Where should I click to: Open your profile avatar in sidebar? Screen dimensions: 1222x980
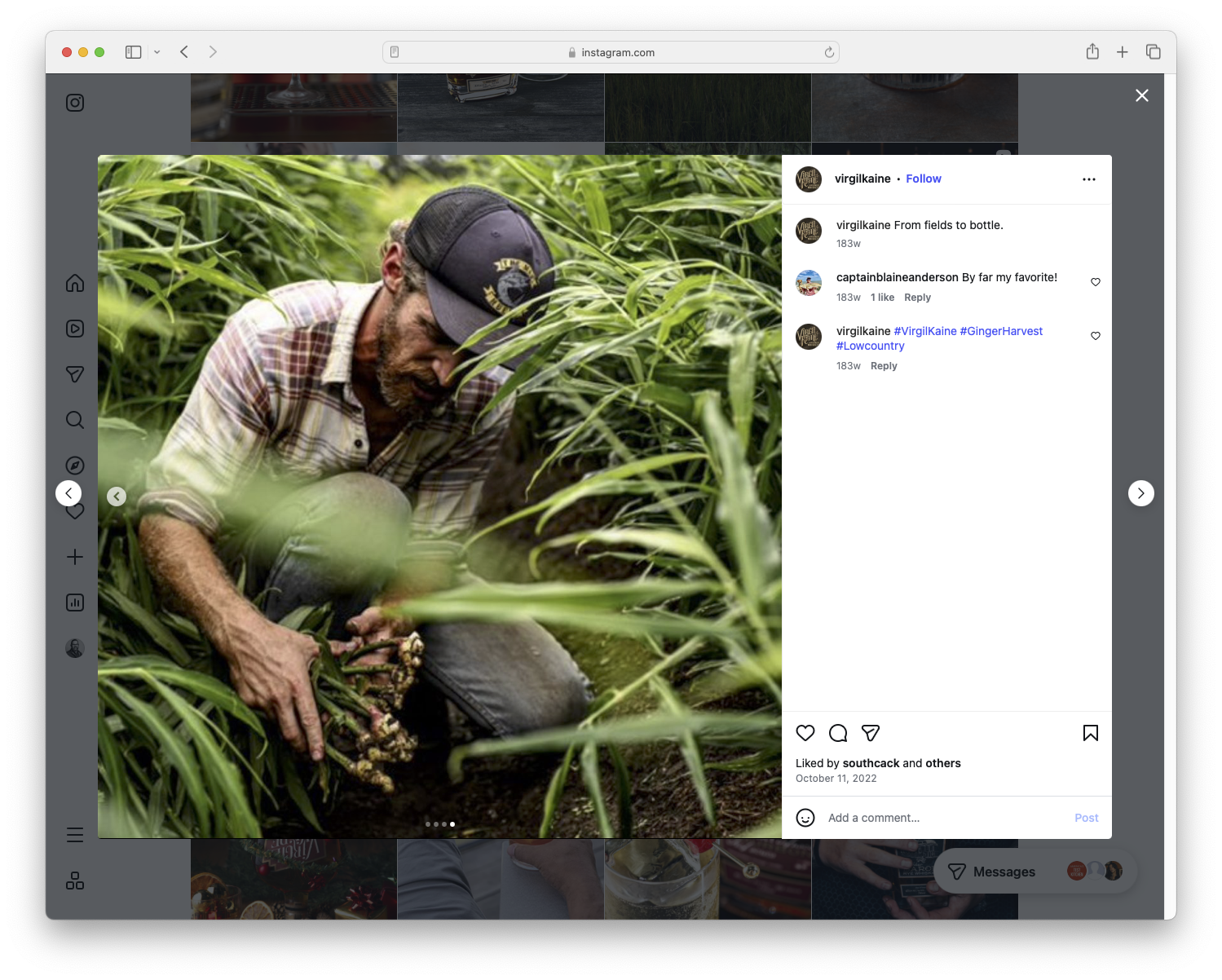75,648
